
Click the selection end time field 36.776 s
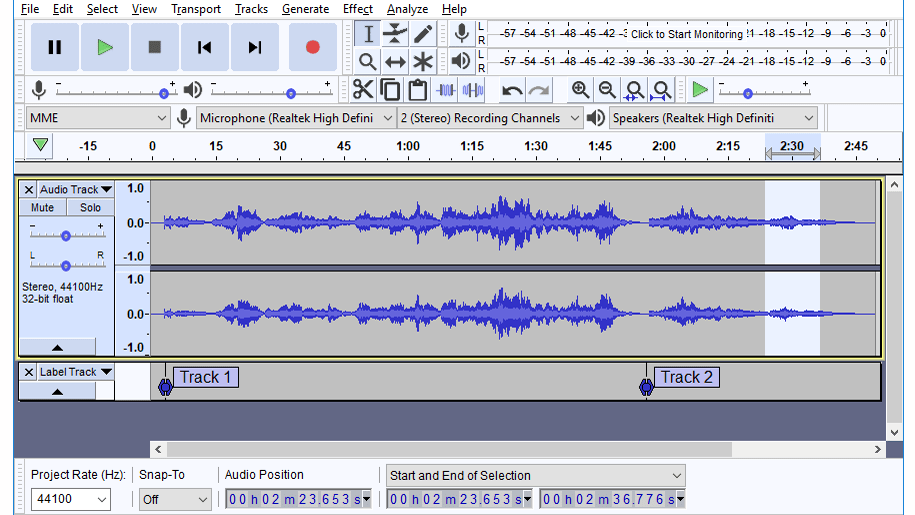point(613,499)
